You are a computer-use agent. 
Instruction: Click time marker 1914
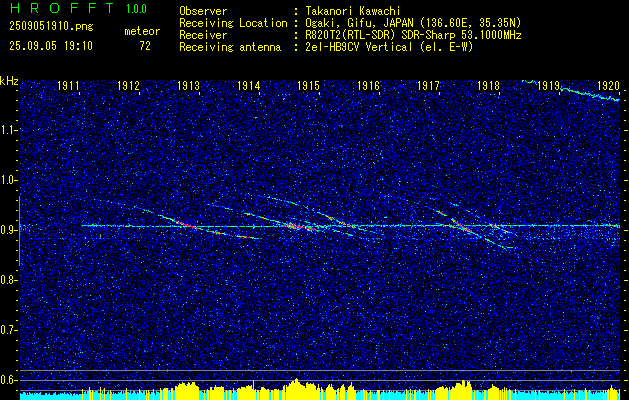pos(249,85)
